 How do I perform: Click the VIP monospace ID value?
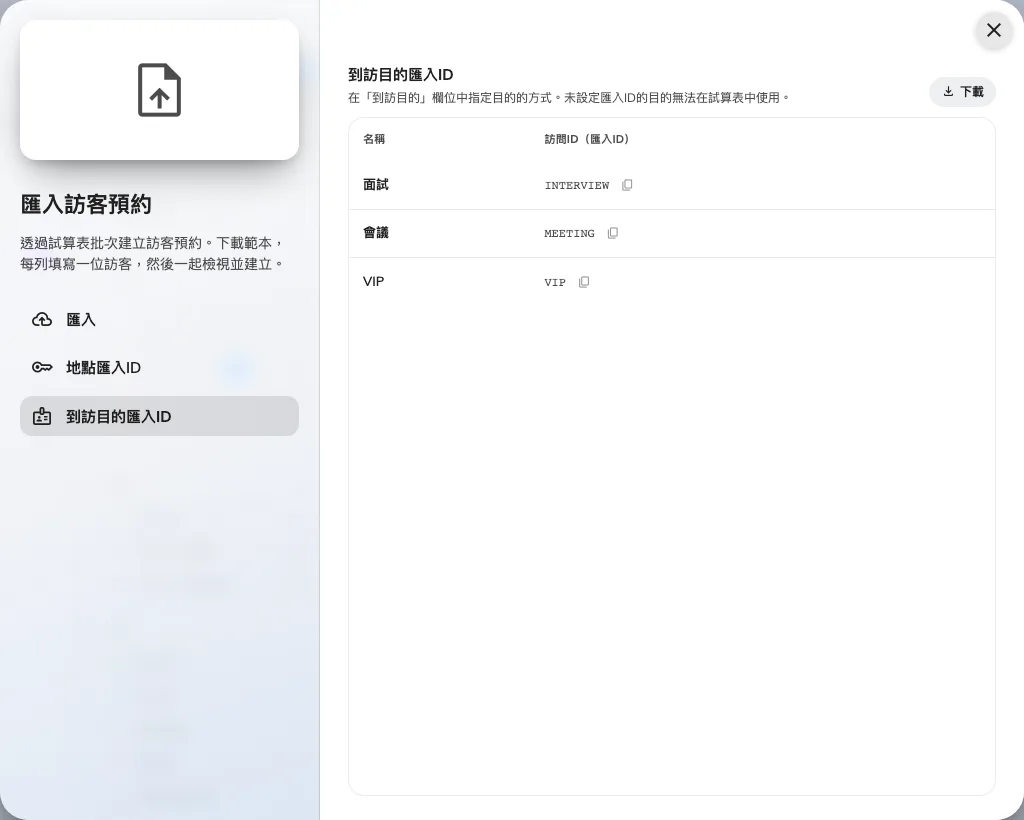point(555,282)
